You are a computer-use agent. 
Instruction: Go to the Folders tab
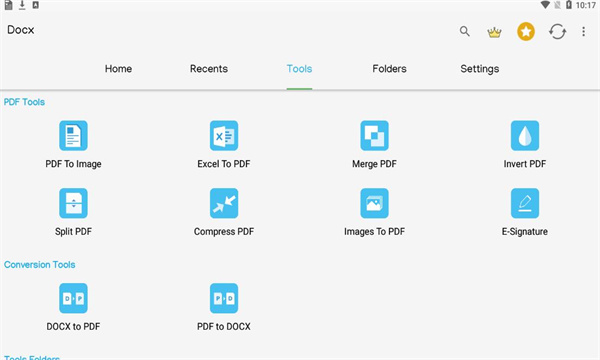389,69
